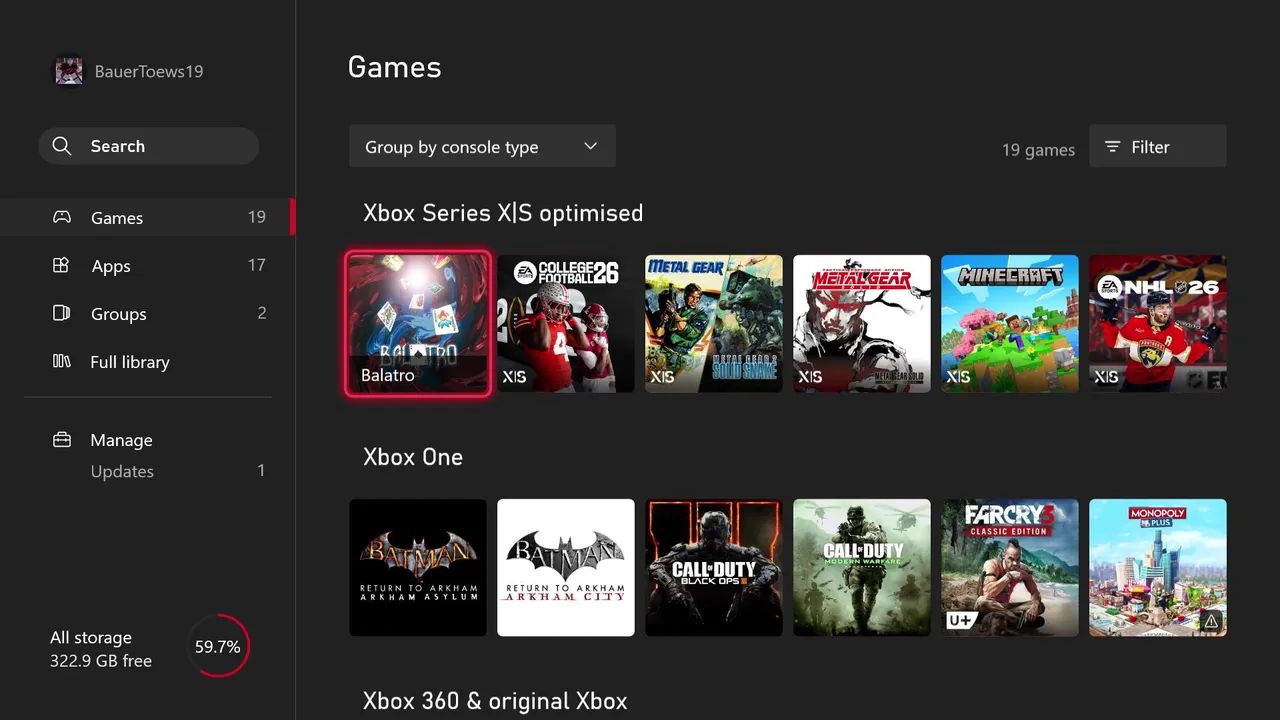Open Far Cry 3 Classic Edition tile

pyautogui.click(x=1010, y=567)
